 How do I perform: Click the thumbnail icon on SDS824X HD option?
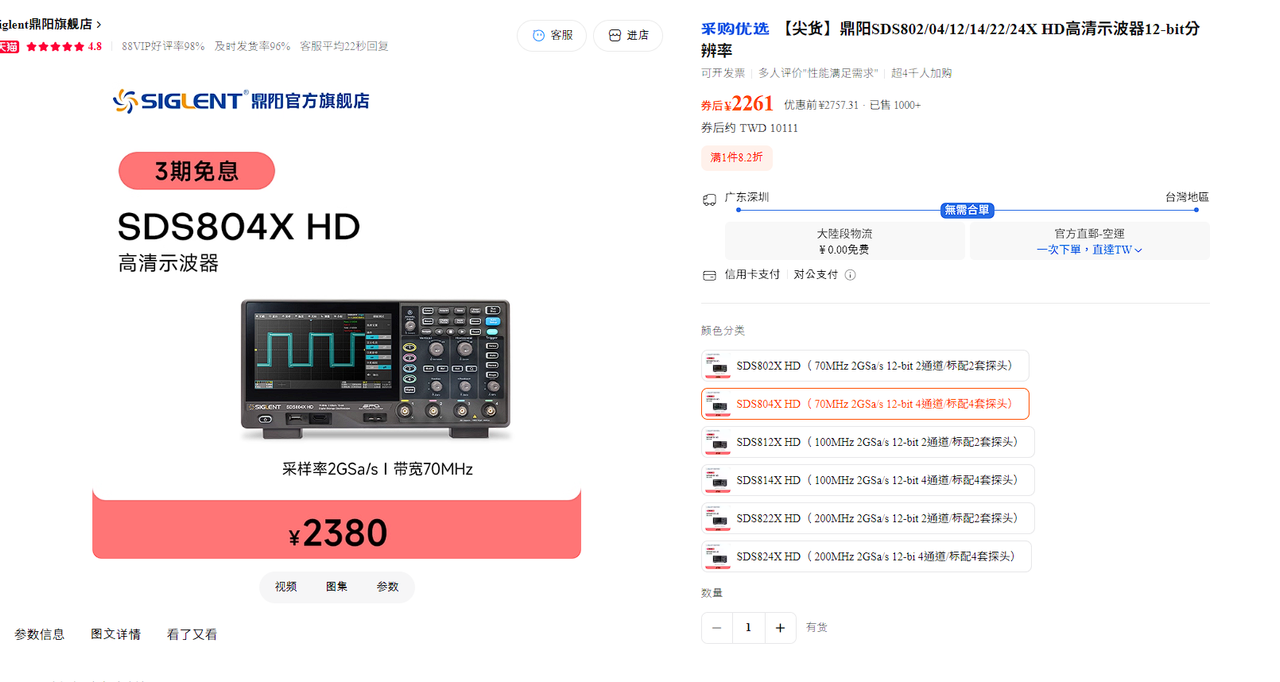717,556
